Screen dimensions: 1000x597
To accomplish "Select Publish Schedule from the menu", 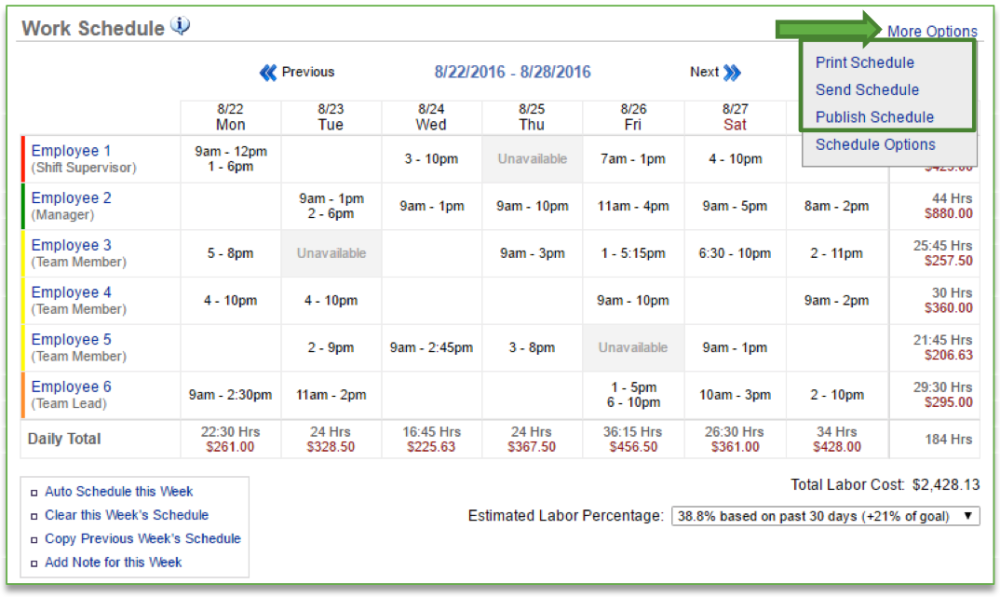I will pos(875,117).
